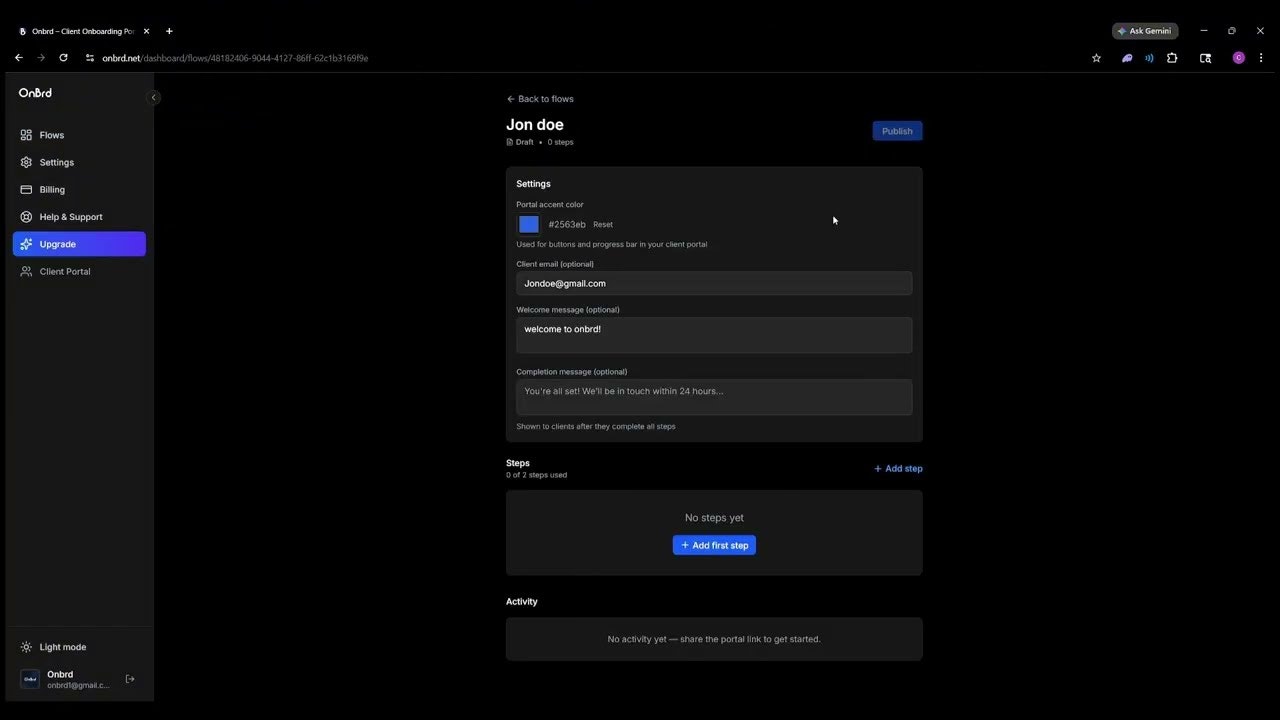1280x720 pixels.
Task: Click the Upgrade sparkle icon
Action: (26, 244)
